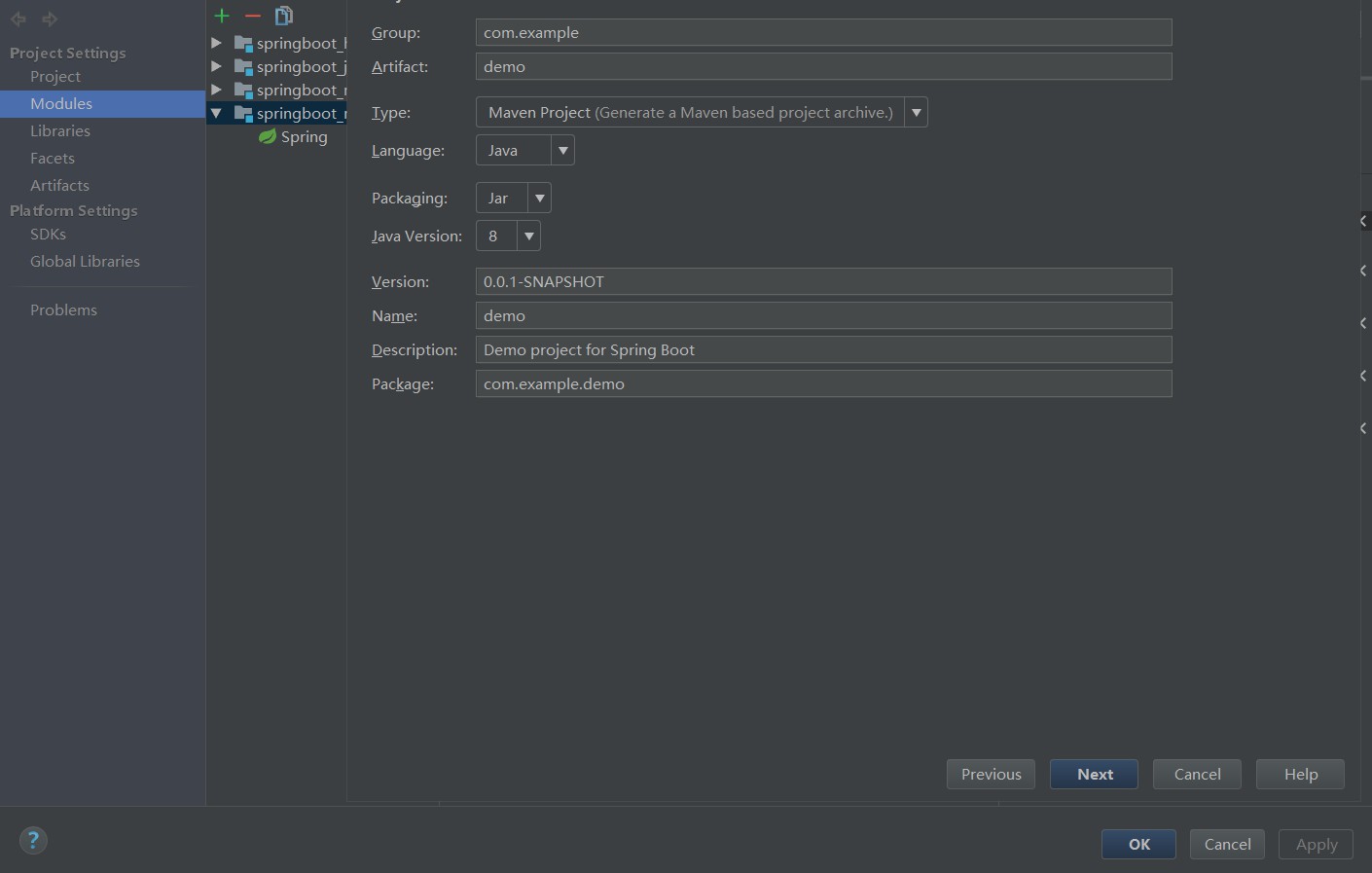This screenshot has width=1372, height=873.
Task: Add a new module with the green plus
Action: (x=222, y=16)
